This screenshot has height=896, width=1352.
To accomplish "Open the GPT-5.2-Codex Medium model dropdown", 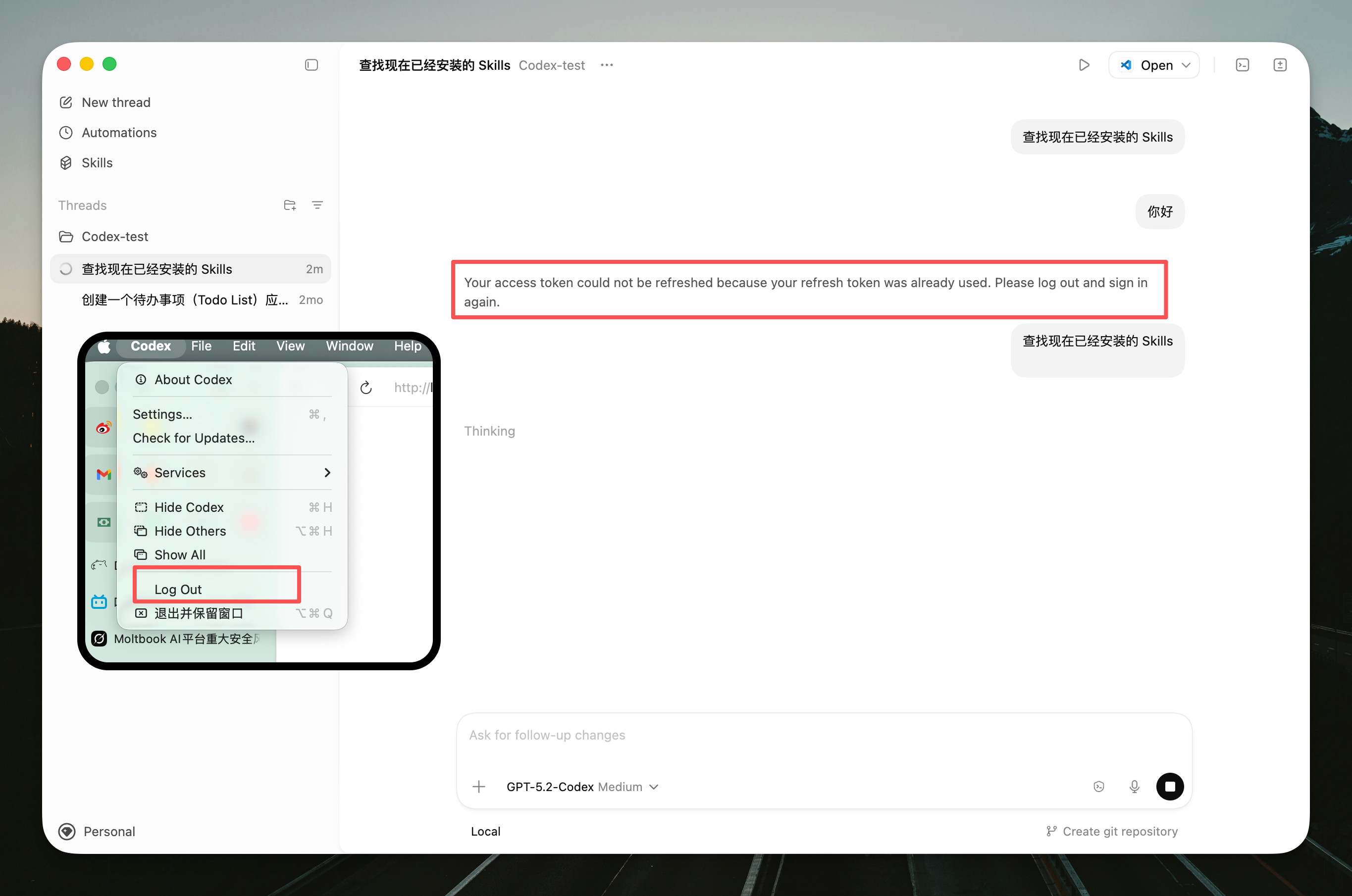I will 582,787.
